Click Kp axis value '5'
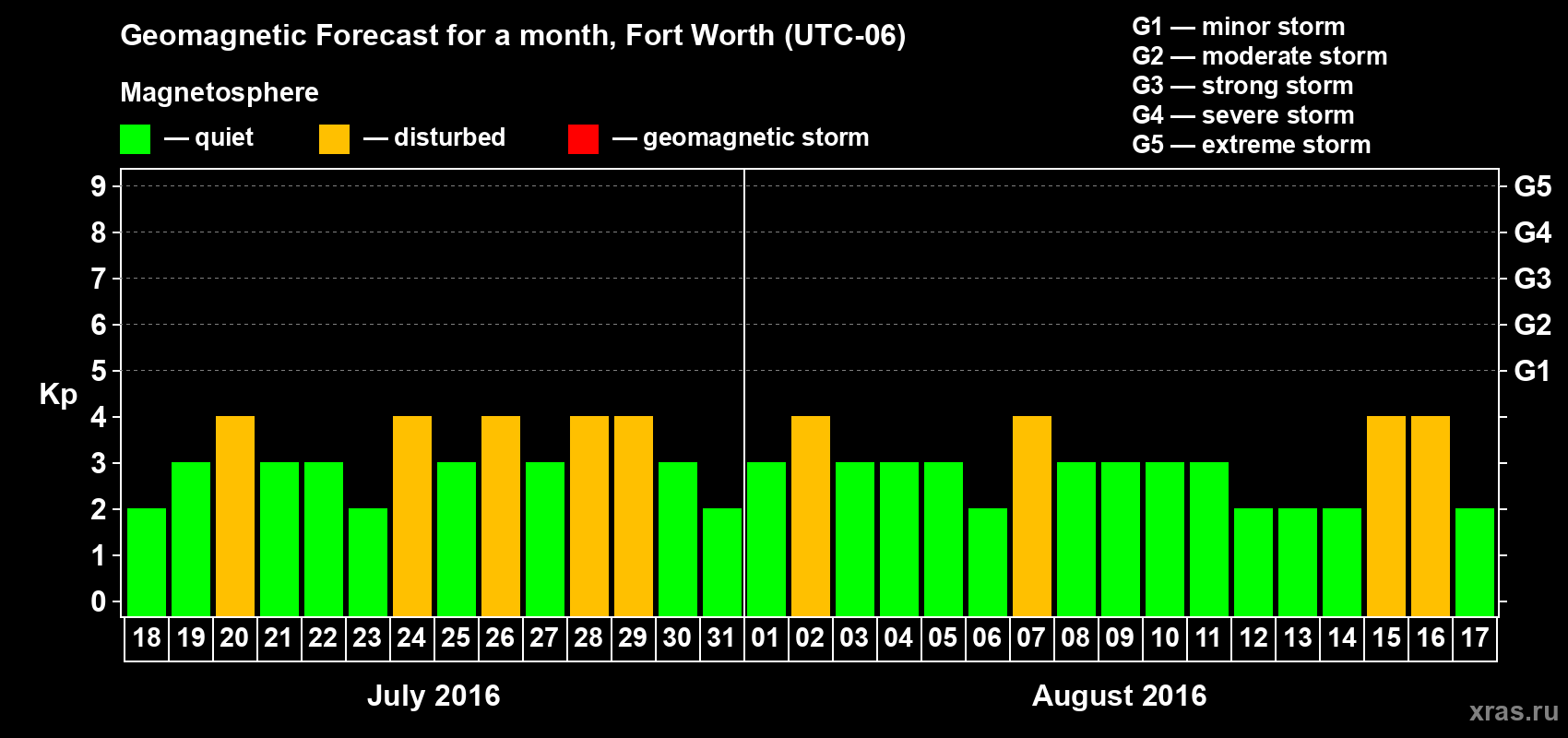The width and height of the screenshot is (1568, 738). 99,371
